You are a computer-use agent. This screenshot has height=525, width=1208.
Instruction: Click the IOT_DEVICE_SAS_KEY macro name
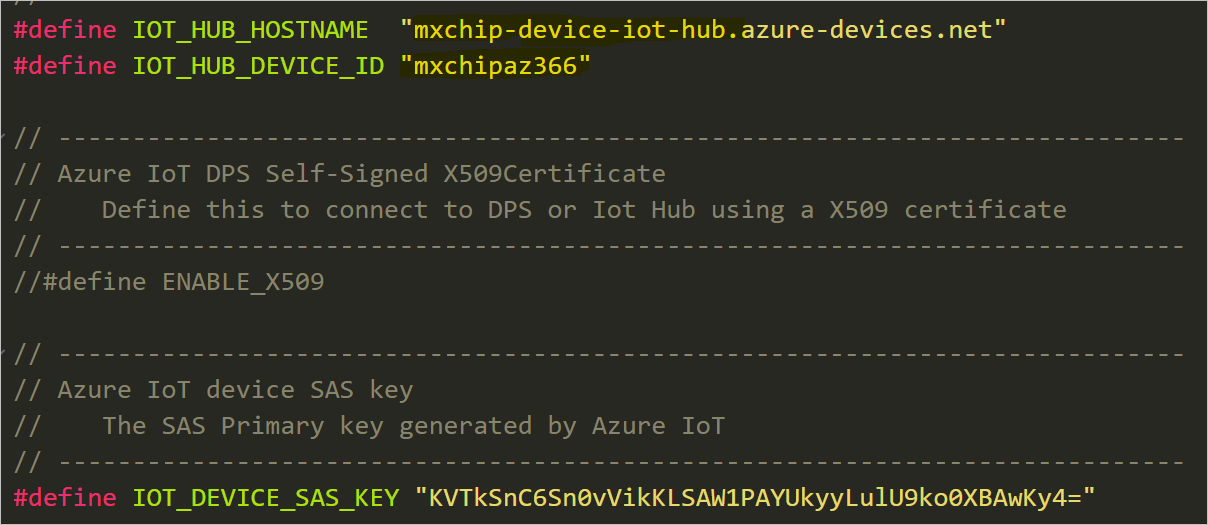[266, 497]
